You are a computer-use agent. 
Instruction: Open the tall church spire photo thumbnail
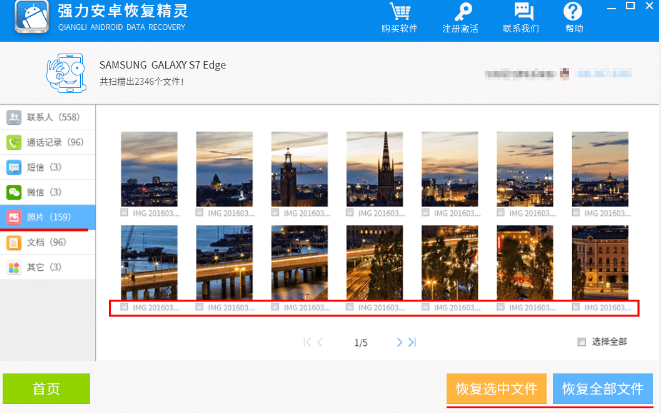[375, 169]
